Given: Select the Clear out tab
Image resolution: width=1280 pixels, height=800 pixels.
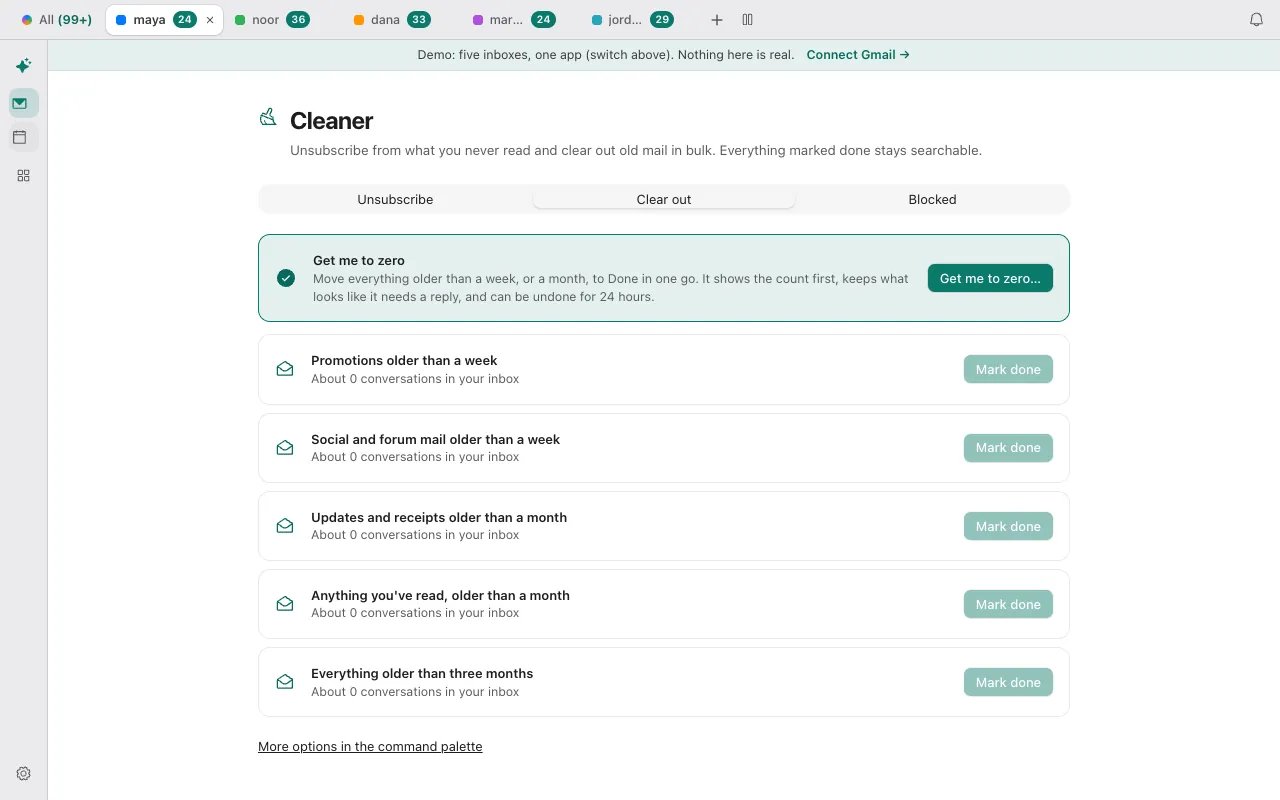Looking at the screenshot, I should (x=664, y=199).
